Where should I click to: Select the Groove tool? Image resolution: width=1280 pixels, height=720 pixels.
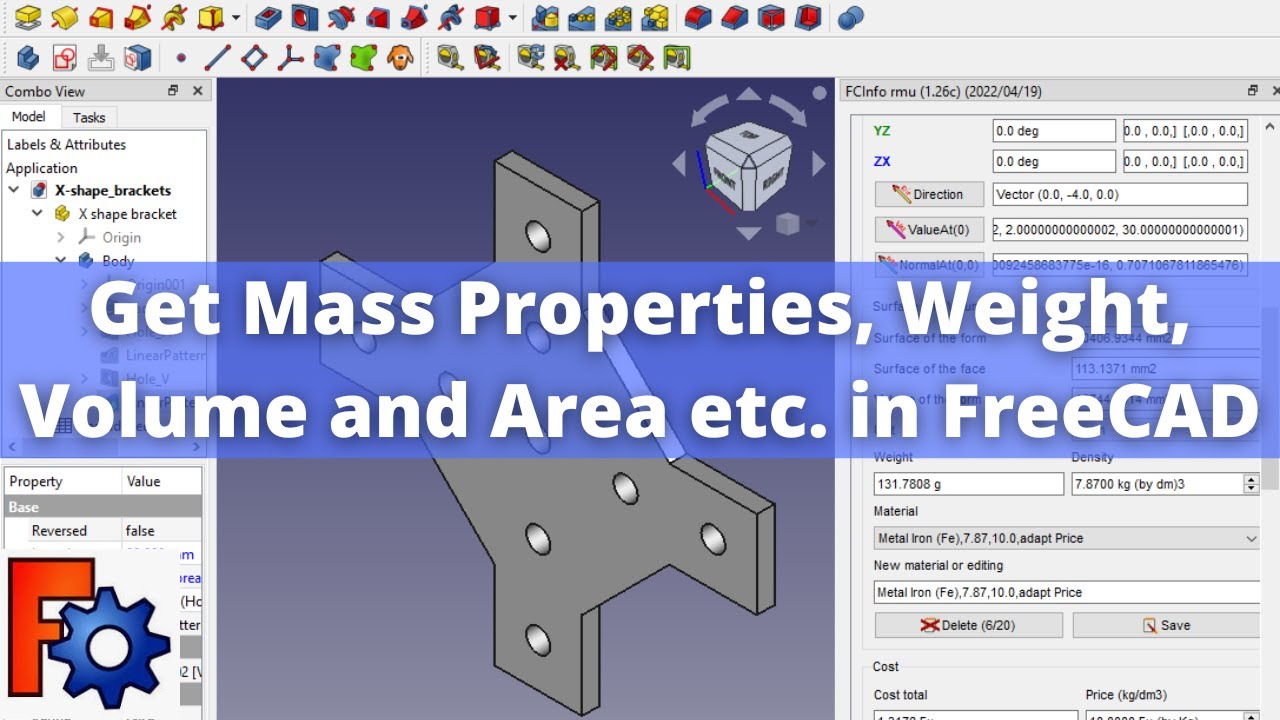click(341, 17)
